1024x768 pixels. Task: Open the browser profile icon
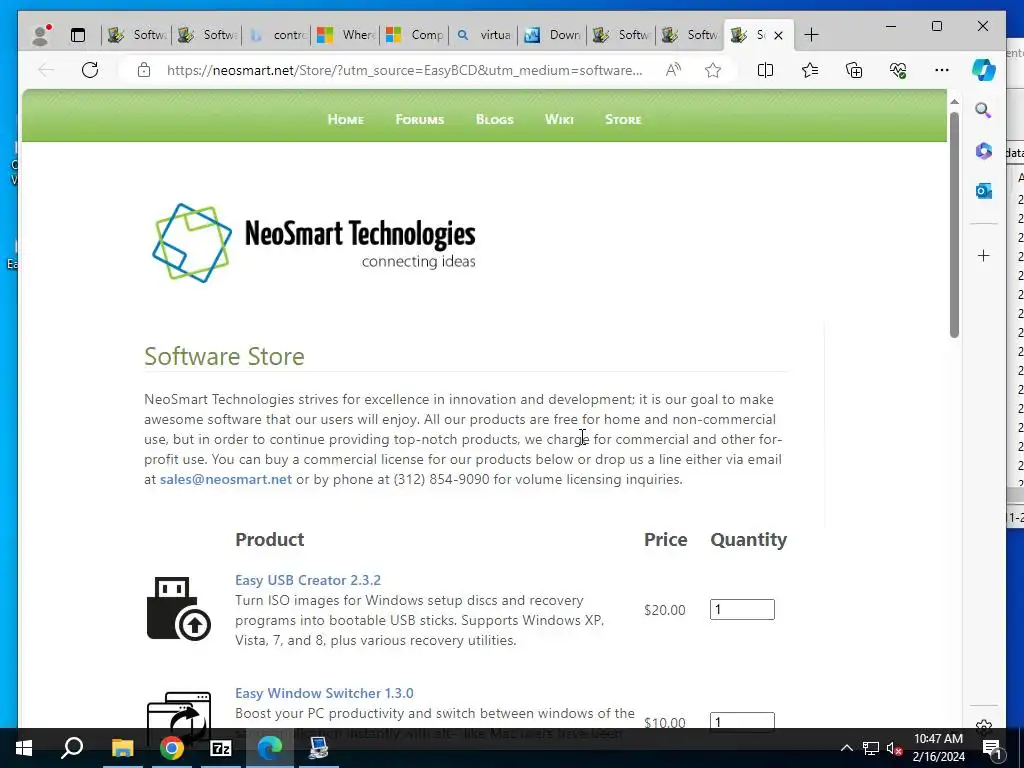(41, 35)
